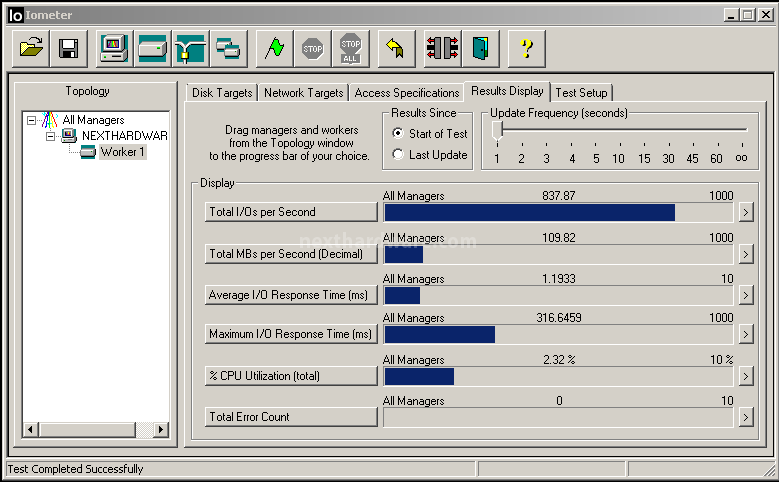Click Maximum I/O Response Time (ms) button
Screen dimensions: 779x482
[x=291, y=334]
